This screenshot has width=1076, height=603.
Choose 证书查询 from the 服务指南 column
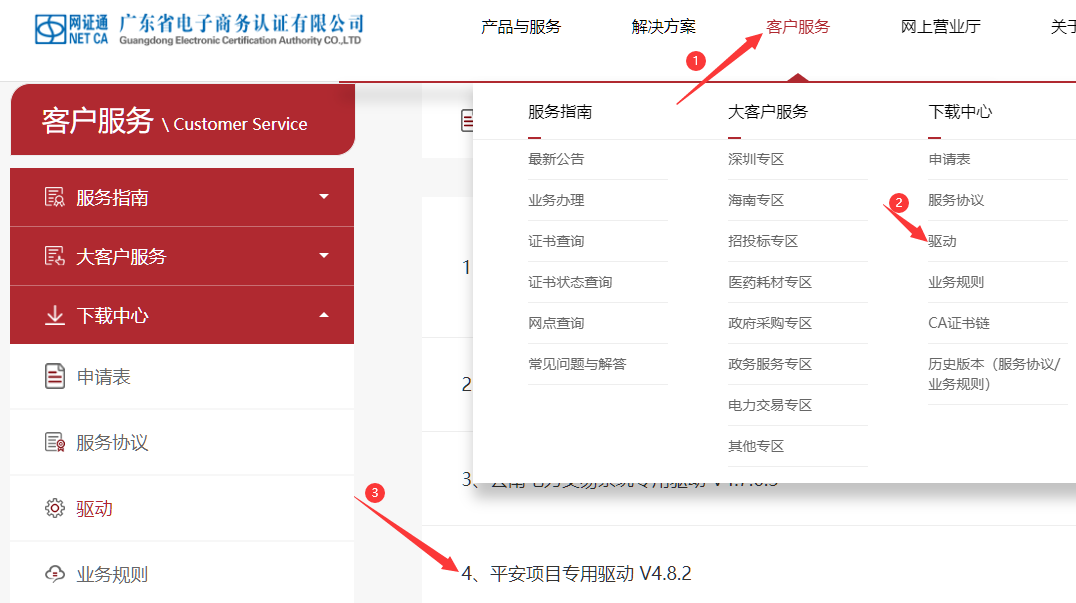click(x=556, y=241)
